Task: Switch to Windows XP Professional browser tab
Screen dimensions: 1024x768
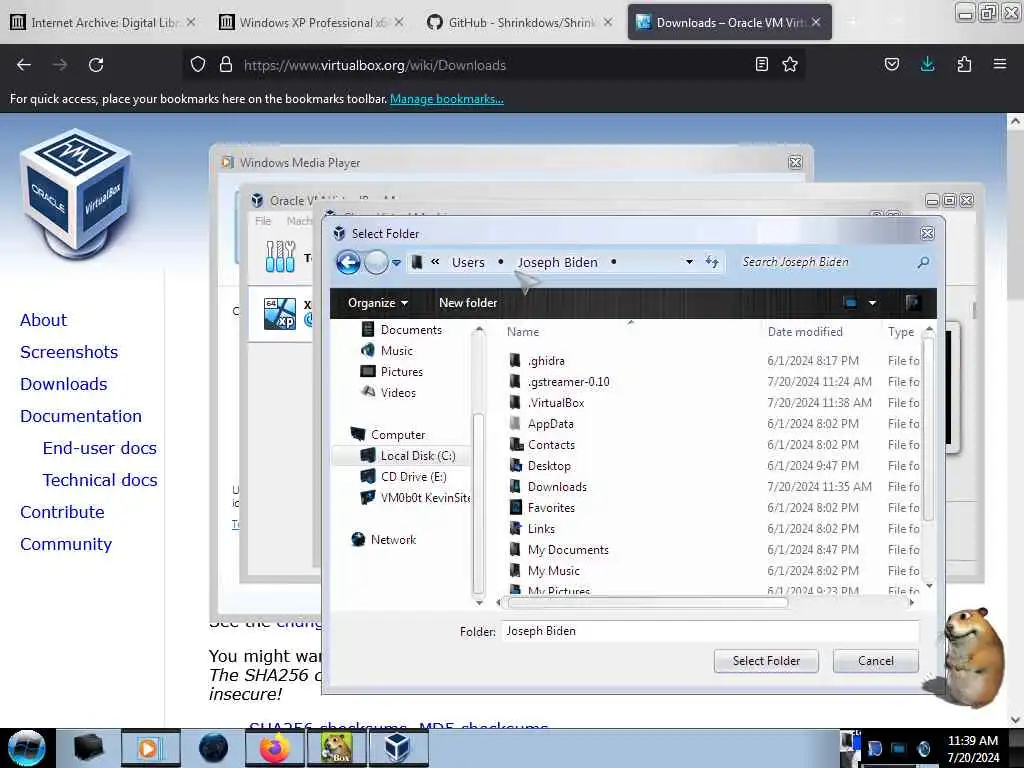Action: point(312,22)
